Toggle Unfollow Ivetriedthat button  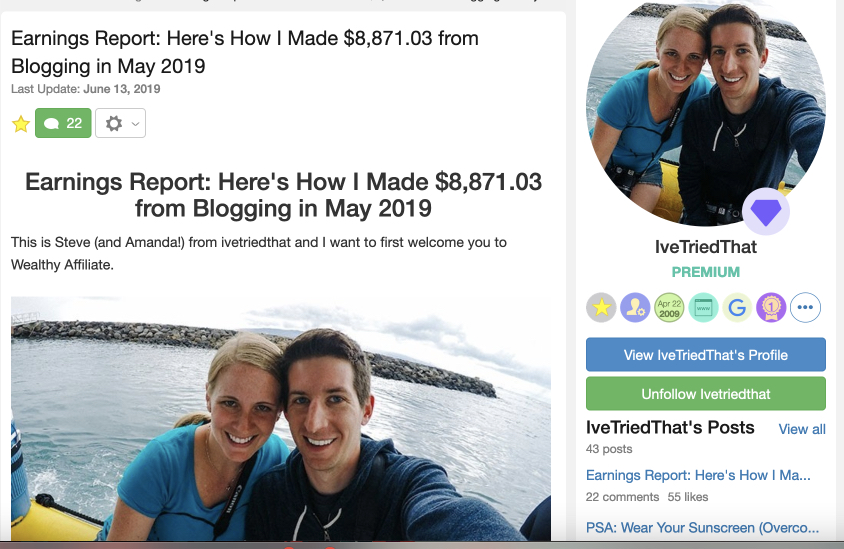point(706,393)
